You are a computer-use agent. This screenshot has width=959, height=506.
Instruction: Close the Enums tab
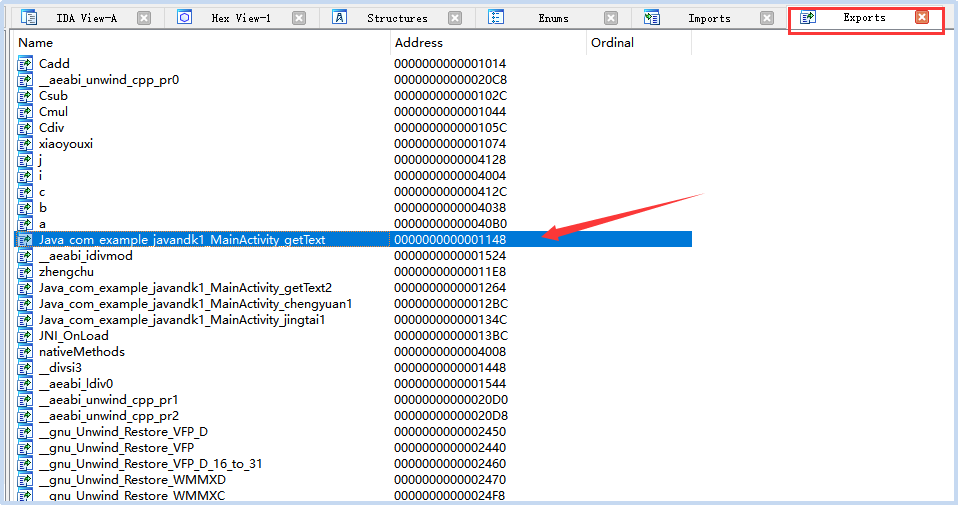611,18
